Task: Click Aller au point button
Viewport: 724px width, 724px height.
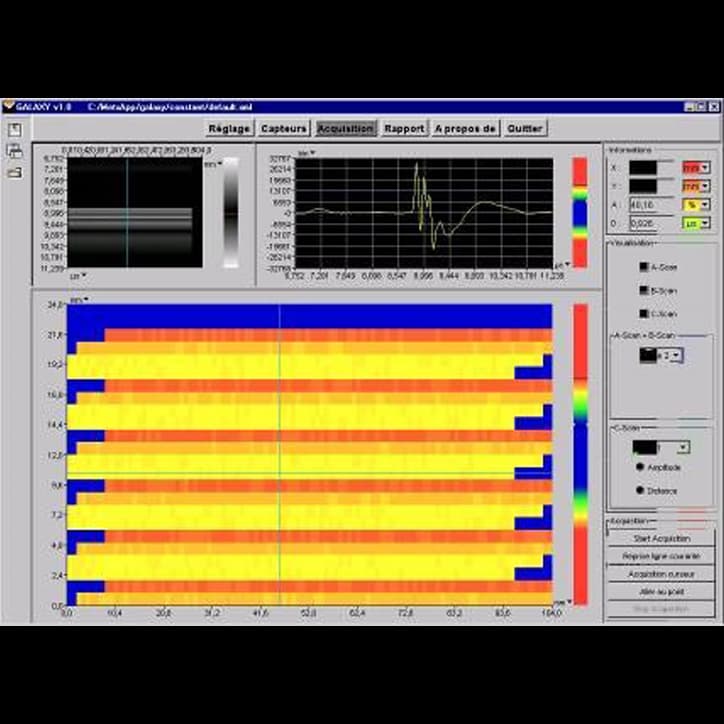Action: (661, 591)
